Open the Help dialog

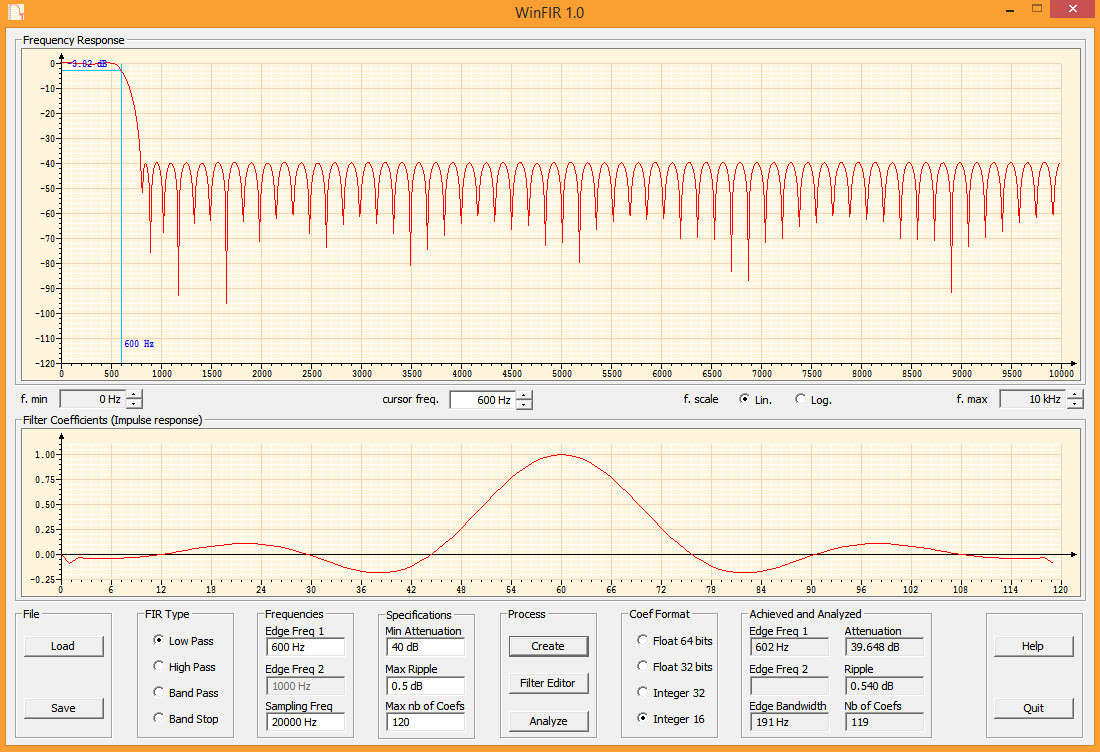coord(1033,646)
